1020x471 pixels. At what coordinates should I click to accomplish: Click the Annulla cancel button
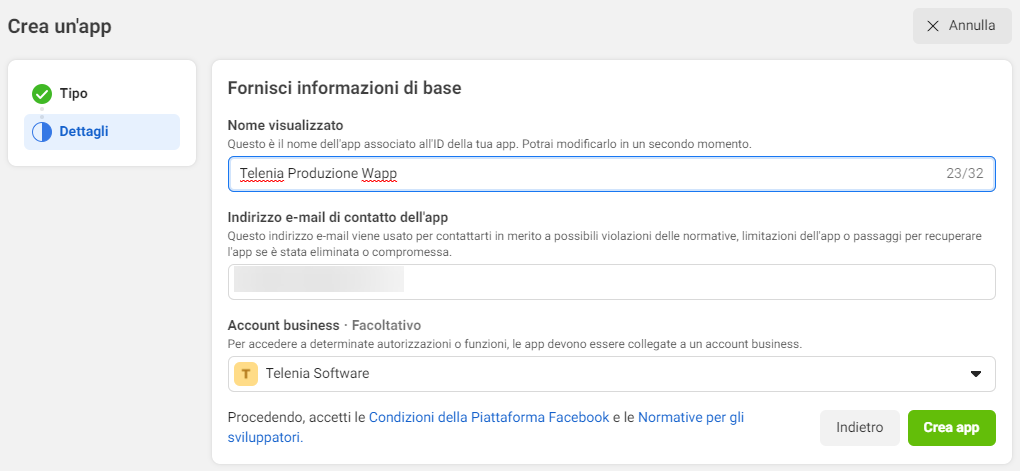(x=962, y=26)
